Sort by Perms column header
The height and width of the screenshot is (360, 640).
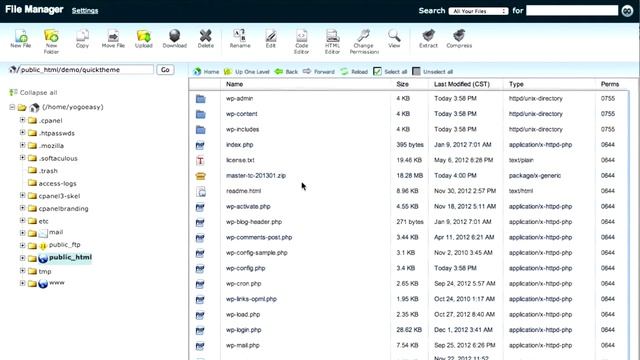[x=610, y=84]
